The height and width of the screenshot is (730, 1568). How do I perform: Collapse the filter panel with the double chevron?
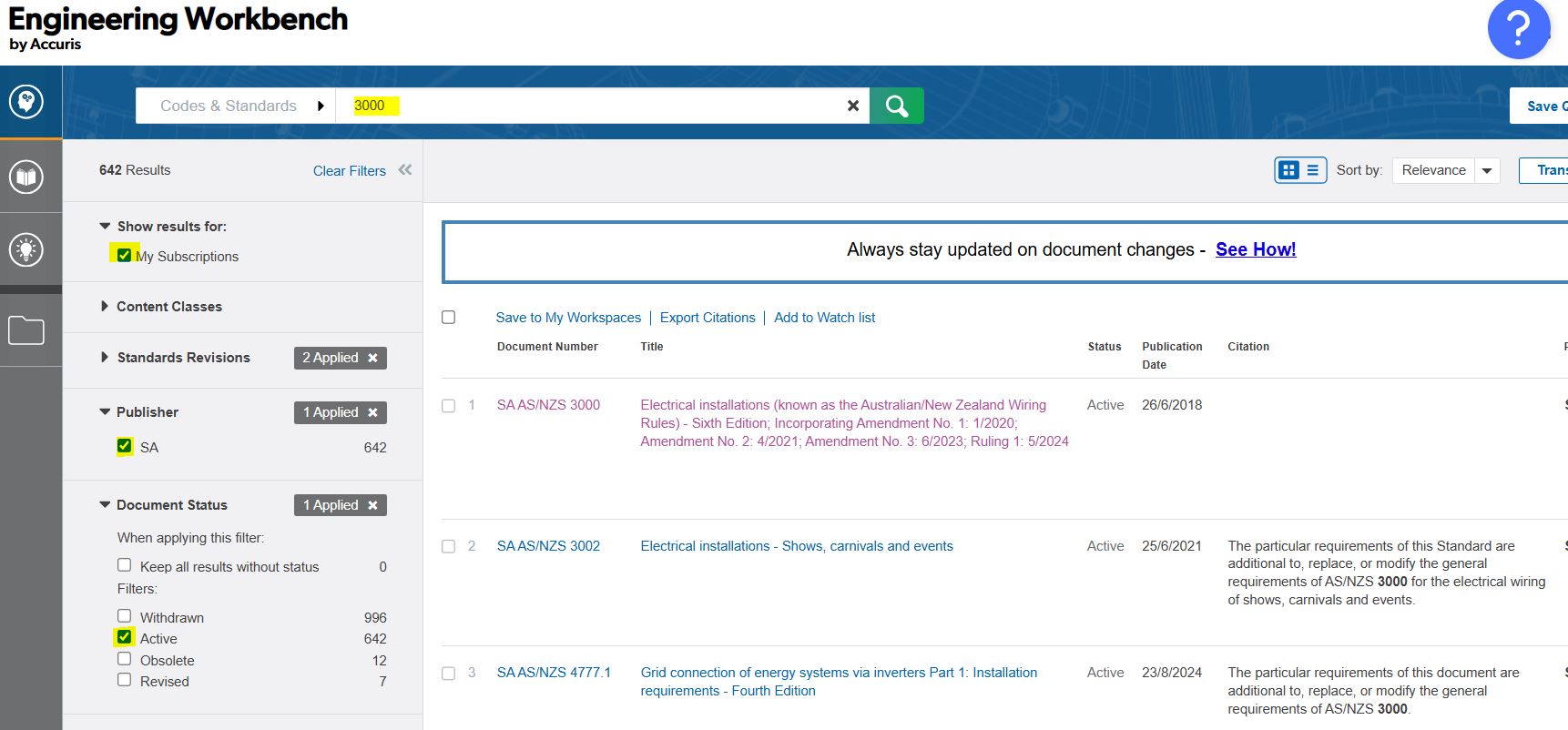pos(405,170)
